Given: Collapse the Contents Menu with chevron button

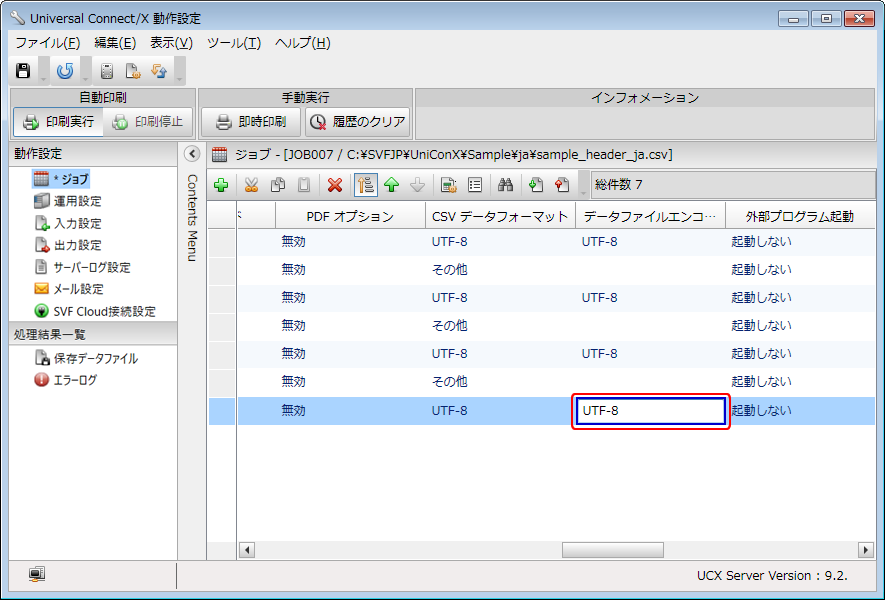Looking at the screenshot, I should tap(192, 154).
